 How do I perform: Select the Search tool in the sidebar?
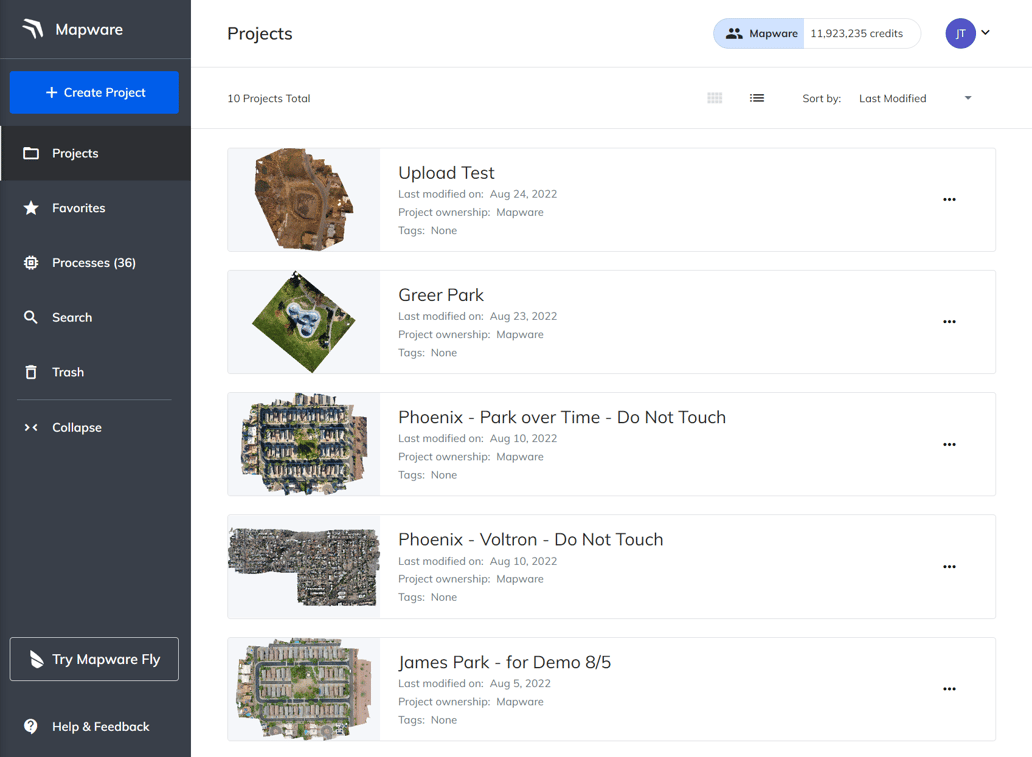click(x=70, y=317)
